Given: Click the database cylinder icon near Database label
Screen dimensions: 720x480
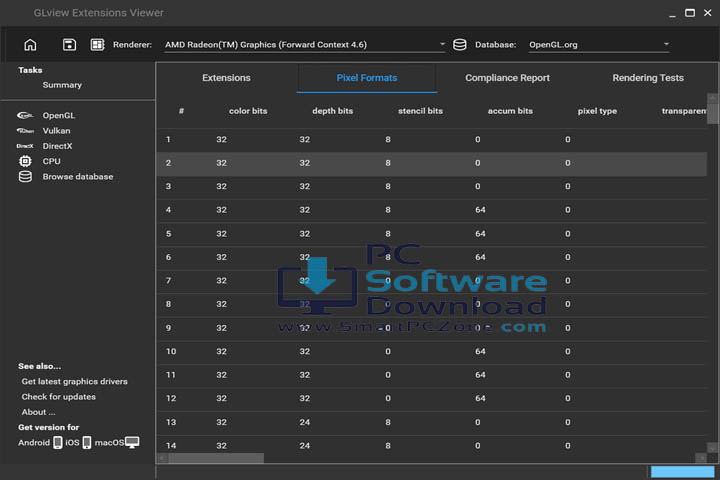Looking at the screenshot, I should [x=460, y=45].
